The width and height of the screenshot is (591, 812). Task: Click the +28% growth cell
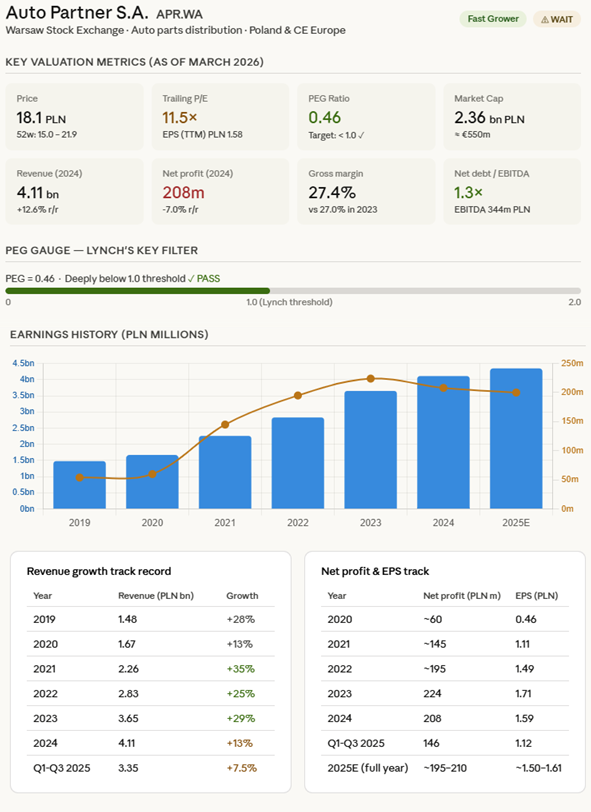[241, 619]
